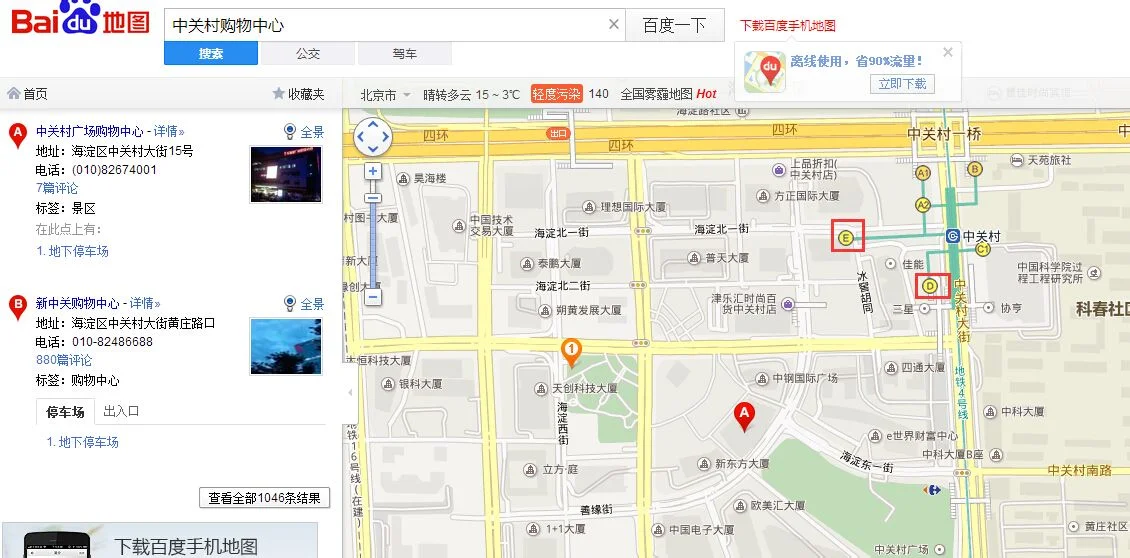Click the red B marker in result list
This screenshot has width=1130, height=558.
pos(17,306)
